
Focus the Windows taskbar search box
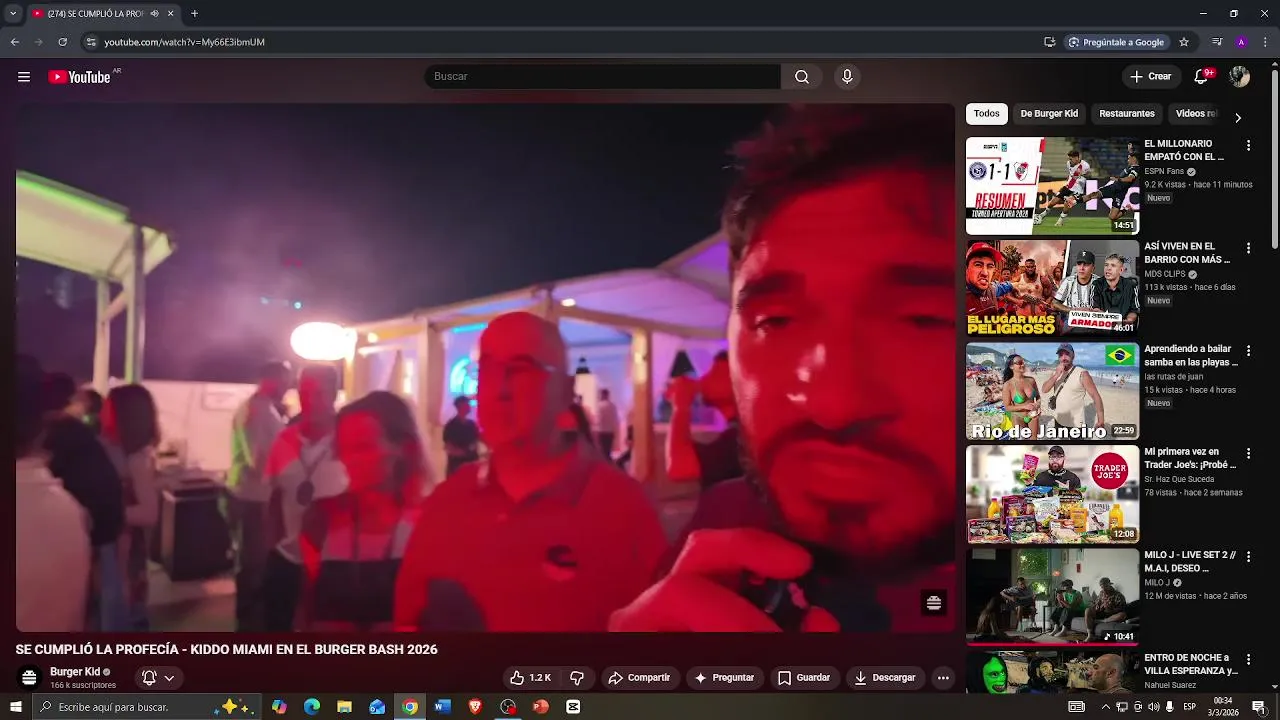(x=147, y=707)
